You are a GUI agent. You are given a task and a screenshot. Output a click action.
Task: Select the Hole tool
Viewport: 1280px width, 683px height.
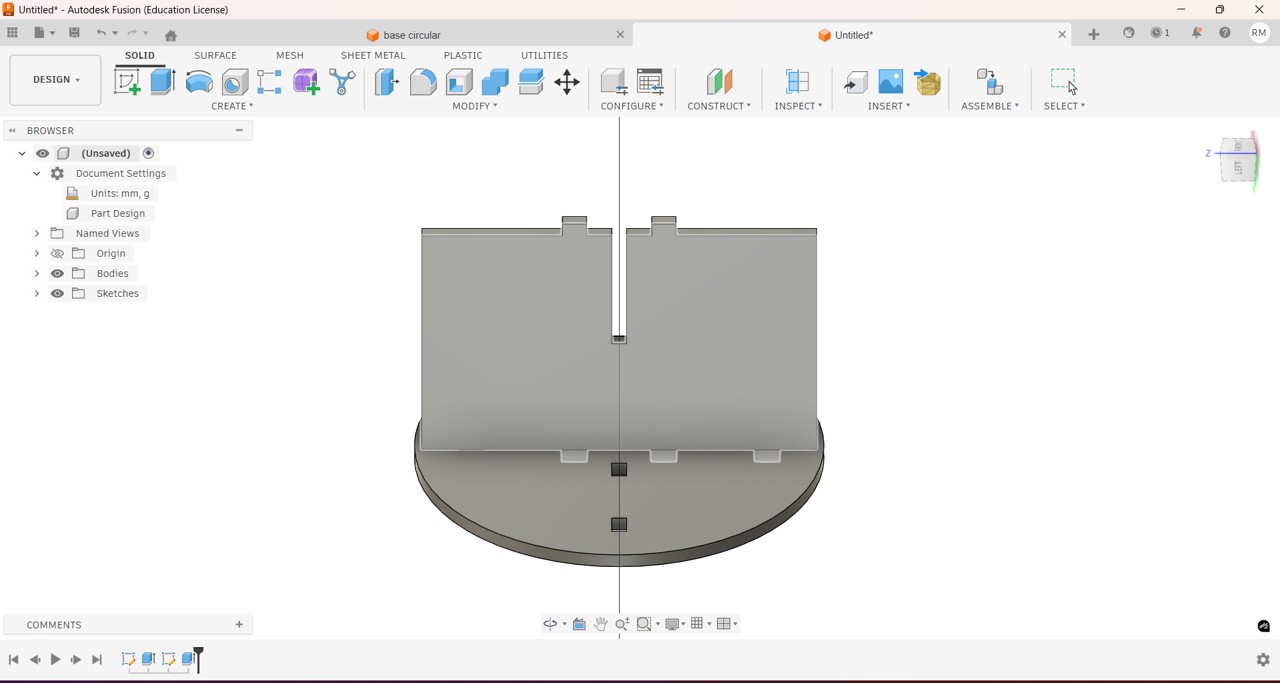click(235, 82)
